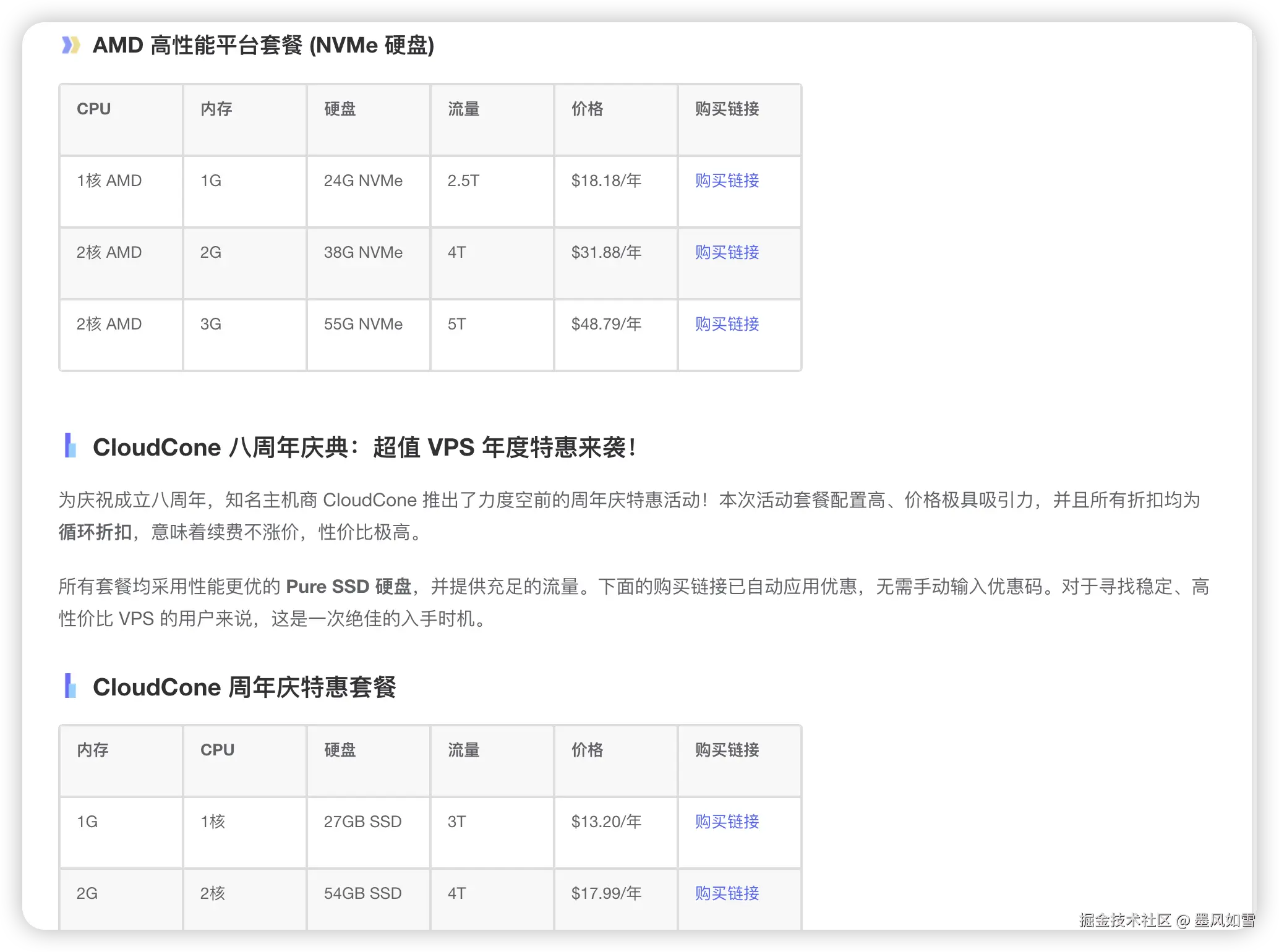Image resolution: width=1279 pixels, height=952 pixels.
Task: Select the 55G NVMe cell
Action: click(369, 335)
